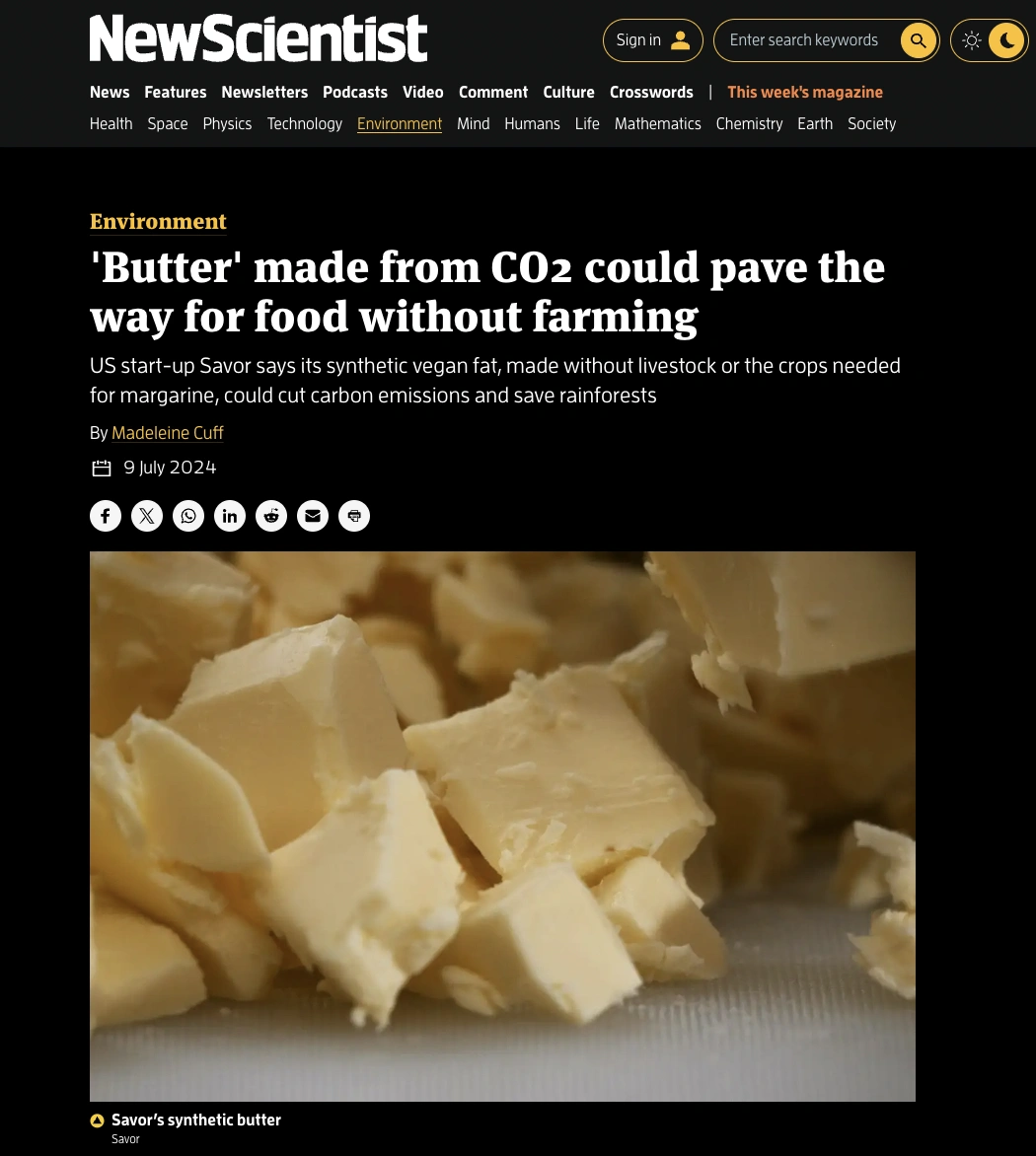1036x1156 pixels.
Task: Share article on X (Twitter)
Action: [x=147, y=515]
